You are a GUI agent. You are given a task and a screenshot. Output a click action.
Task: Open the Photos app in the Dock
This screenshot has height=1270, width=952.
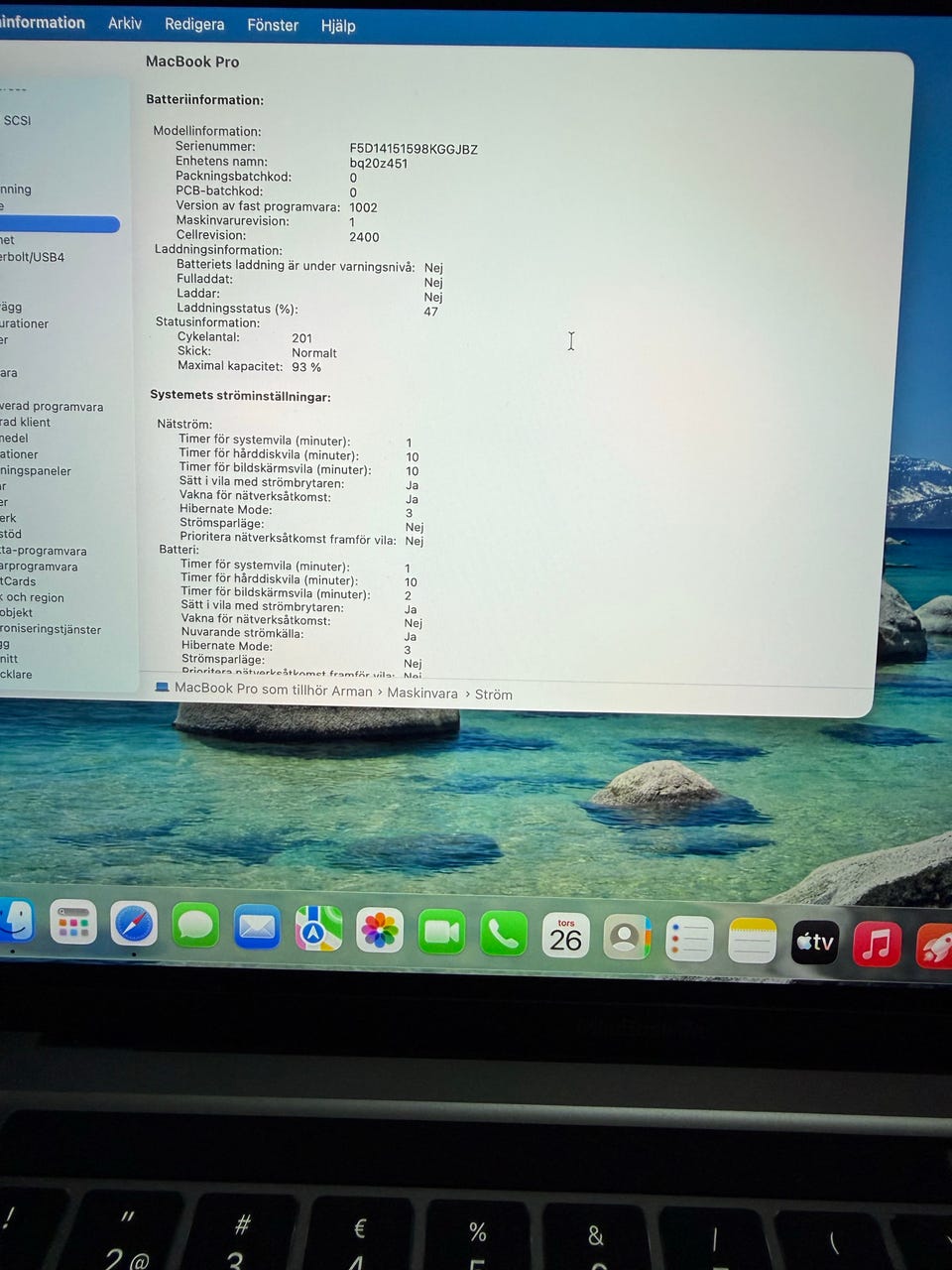click(380, 931)
